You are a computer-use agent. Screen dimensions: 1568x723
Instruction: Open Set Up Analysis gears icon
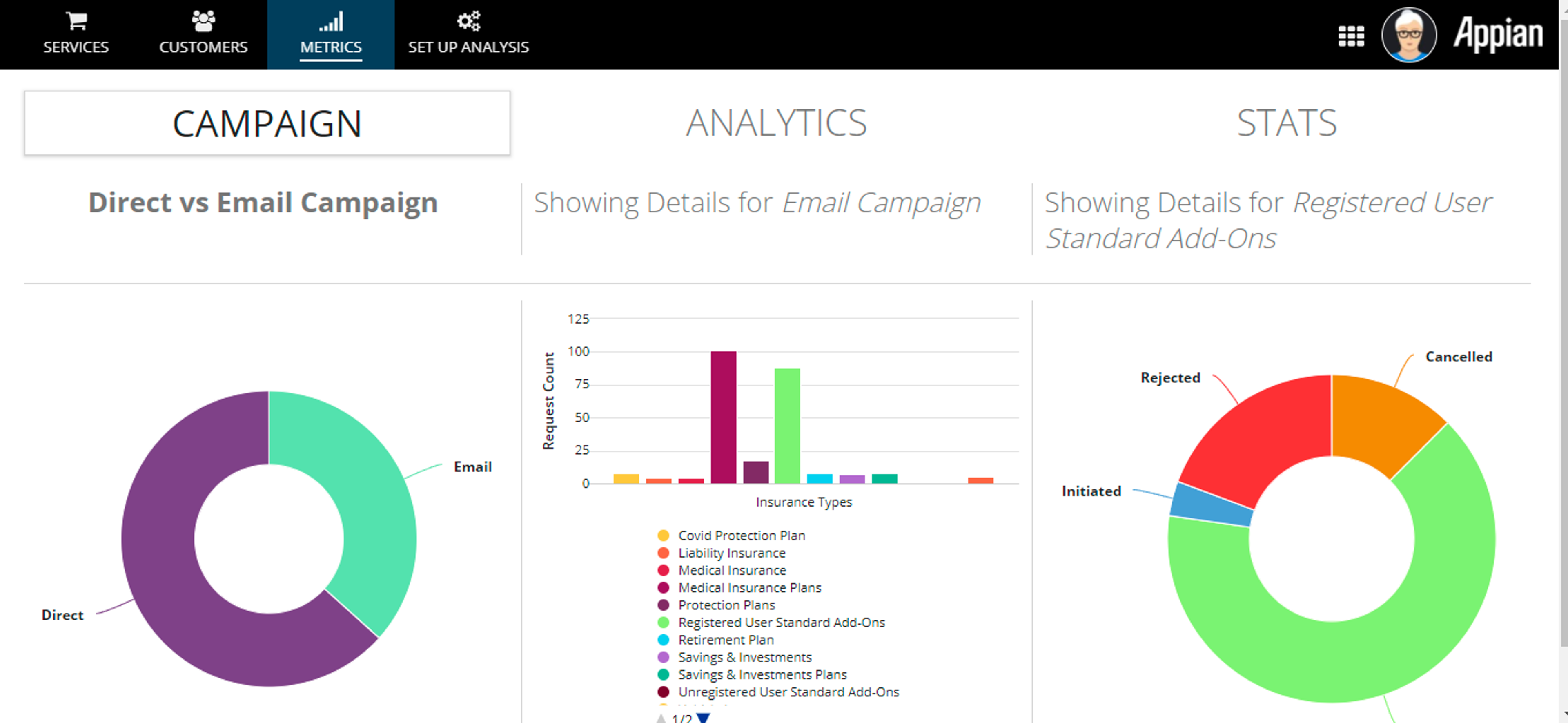[x=468, y=21]
